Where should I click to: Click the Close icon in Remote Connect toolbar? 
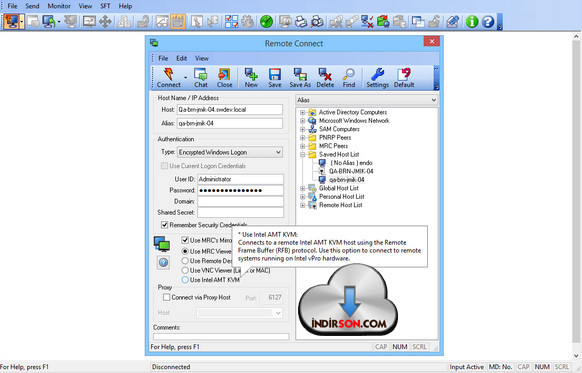click(x=224, y=78)
